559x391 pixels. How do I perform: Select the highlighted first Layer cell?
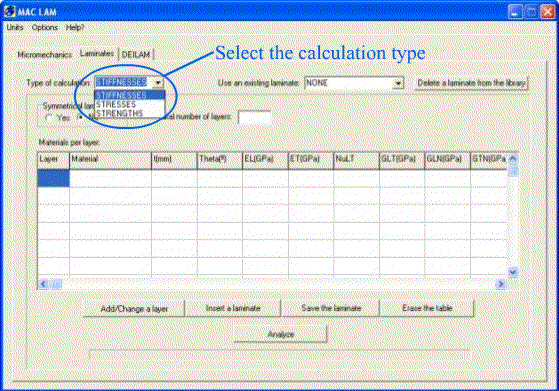(53, 178)
